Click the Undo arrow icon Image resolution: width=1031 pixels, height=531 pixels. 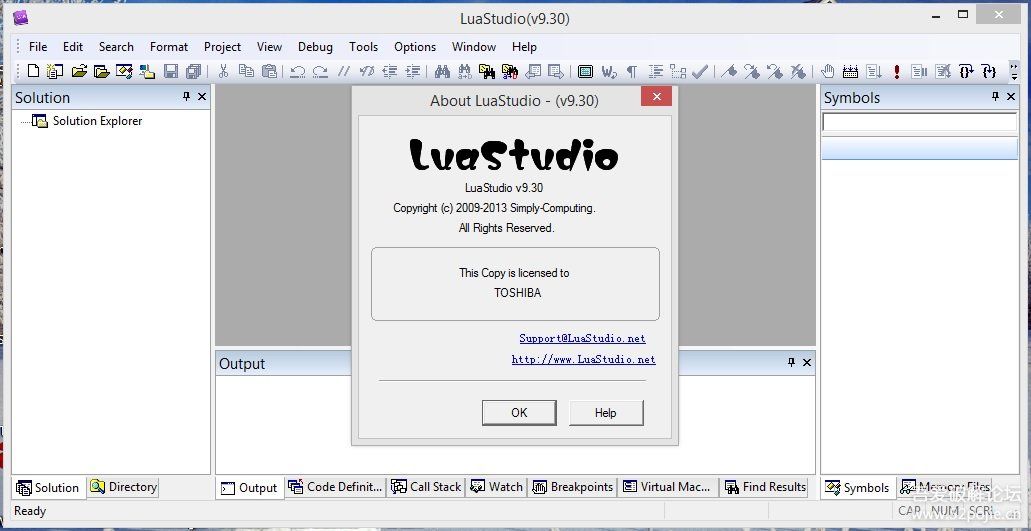[x=298, y=71]
